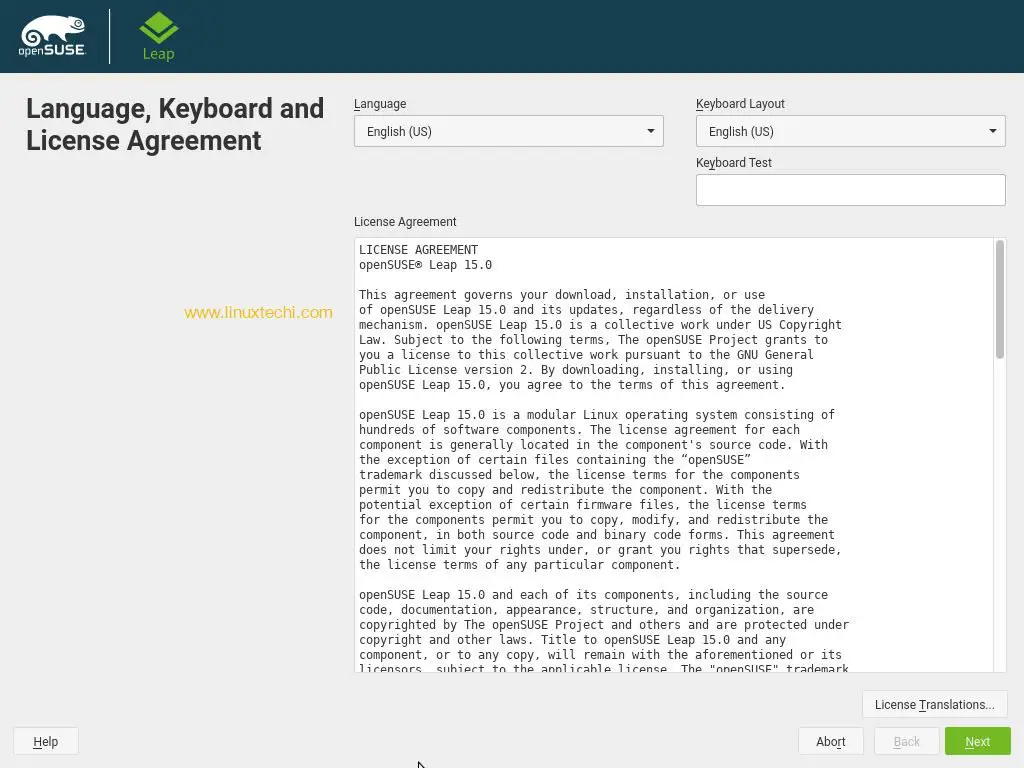The width and height of the screenshot is (1024, 768).
Task: Click the 'openSUSE® Leap 15.0' line
Action: click(425, 264)
